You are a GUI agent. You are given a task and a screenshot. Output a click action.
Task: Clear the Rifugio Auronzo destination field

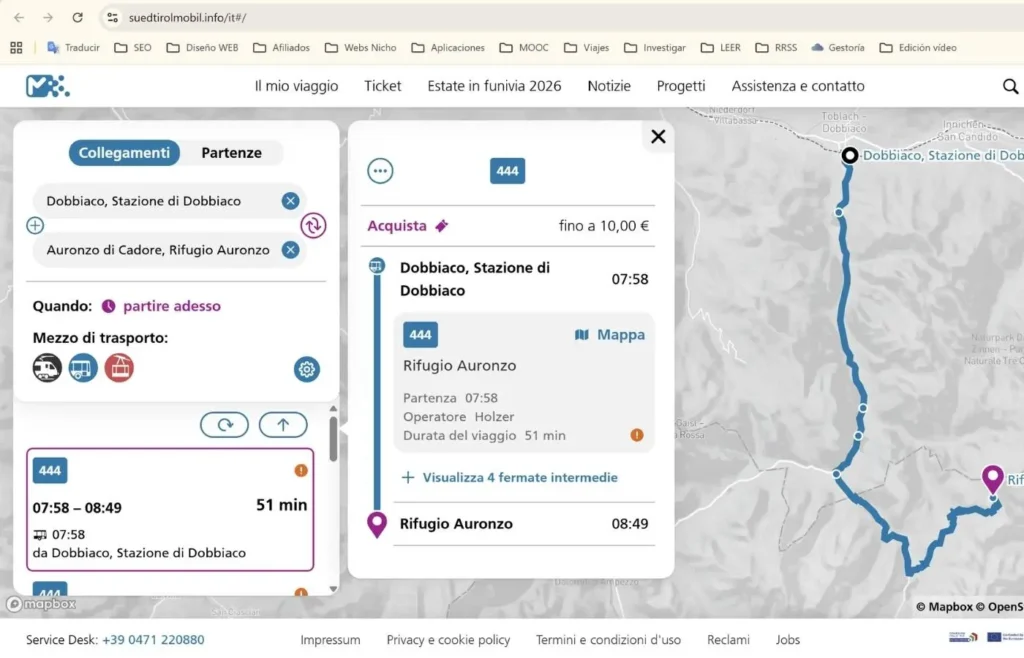click(x=291, y=250)
